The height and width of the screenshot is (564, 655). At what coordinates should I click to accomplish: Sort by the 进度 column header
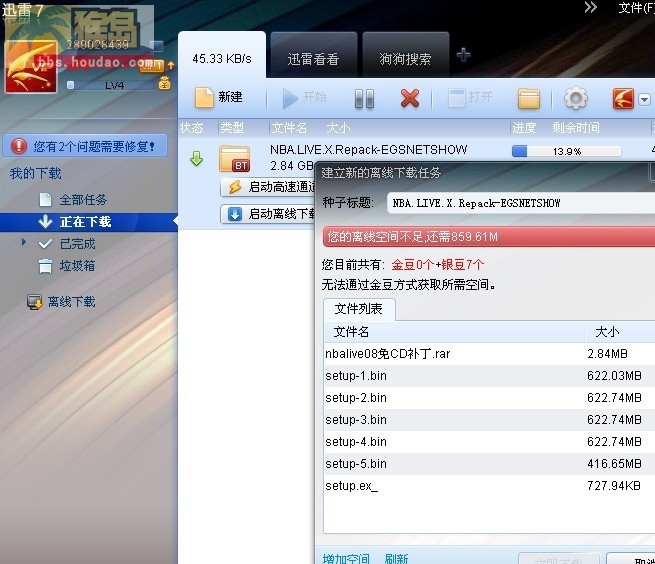click(524, 127)
